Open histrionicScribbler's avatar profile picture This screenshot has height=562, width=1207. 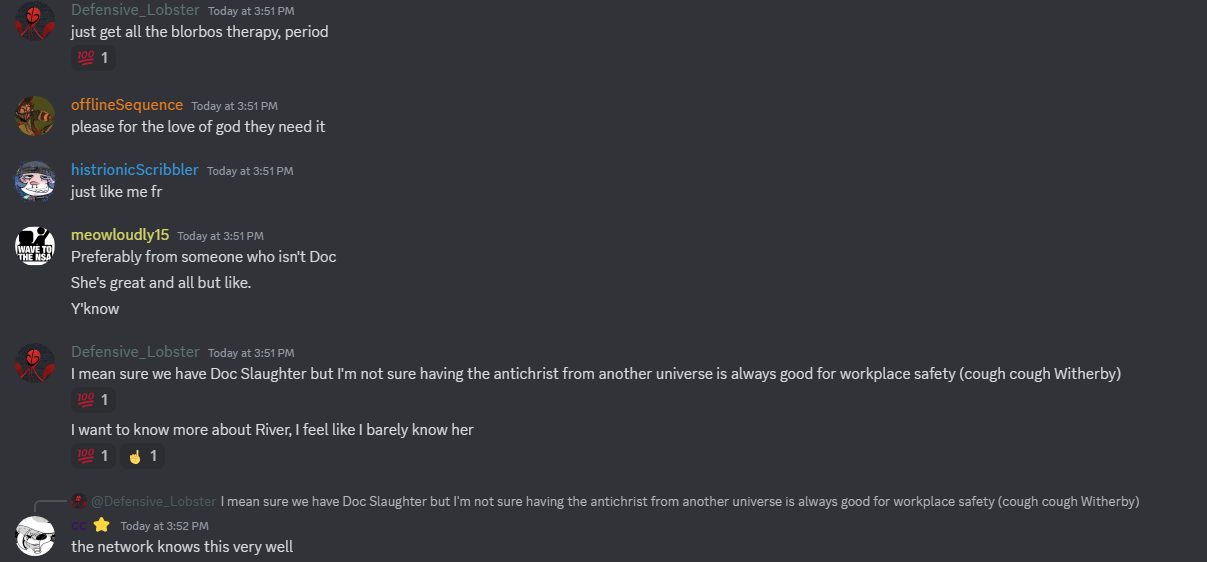click(35, 181)
